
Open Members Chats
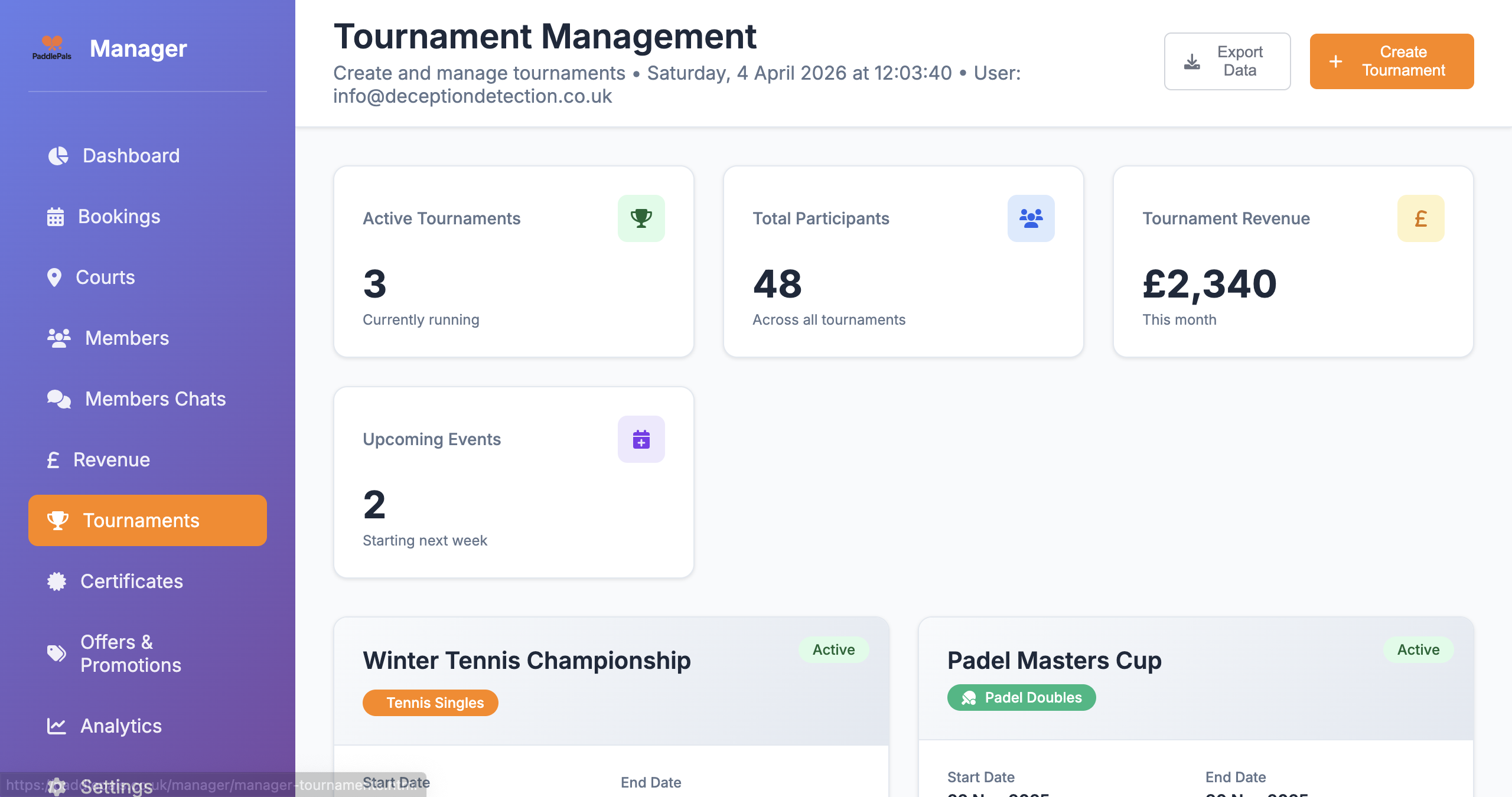[148, 399]
